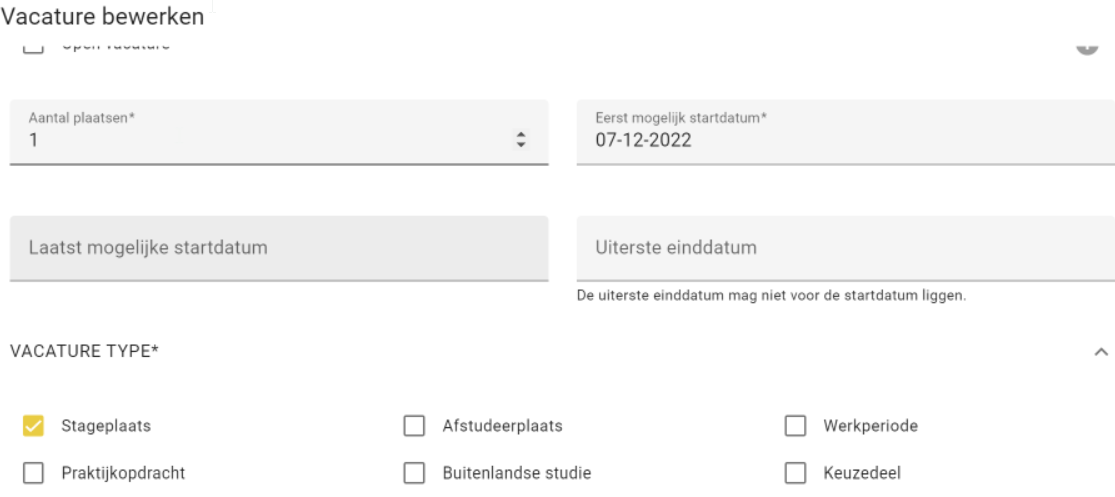Click the Afstudeerplaats label text

coord(502,426)
